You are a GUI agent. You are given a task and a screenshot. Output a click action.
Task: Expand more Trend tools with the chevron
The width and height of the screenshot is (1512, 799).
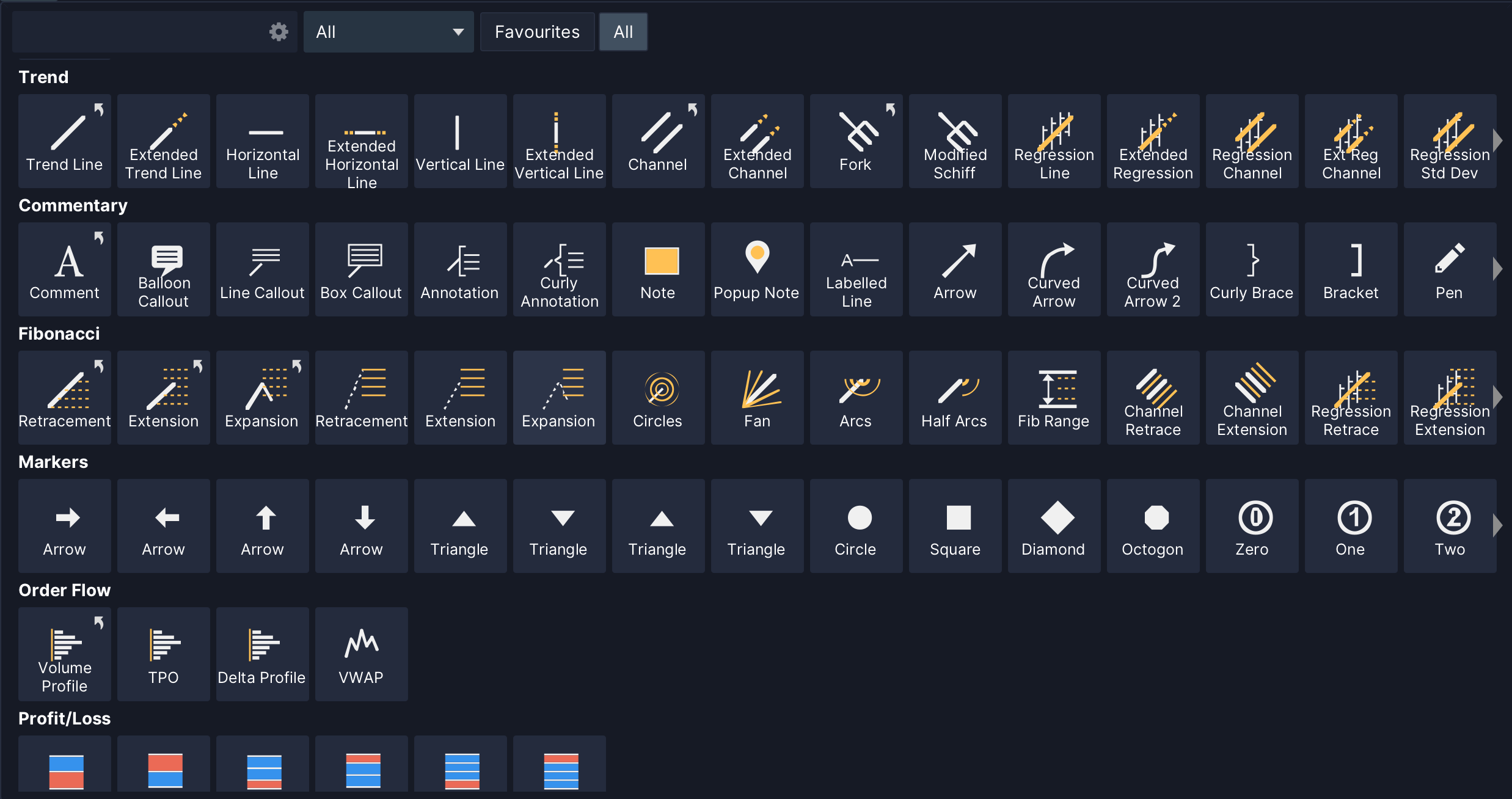click(x=1498, y=140)
